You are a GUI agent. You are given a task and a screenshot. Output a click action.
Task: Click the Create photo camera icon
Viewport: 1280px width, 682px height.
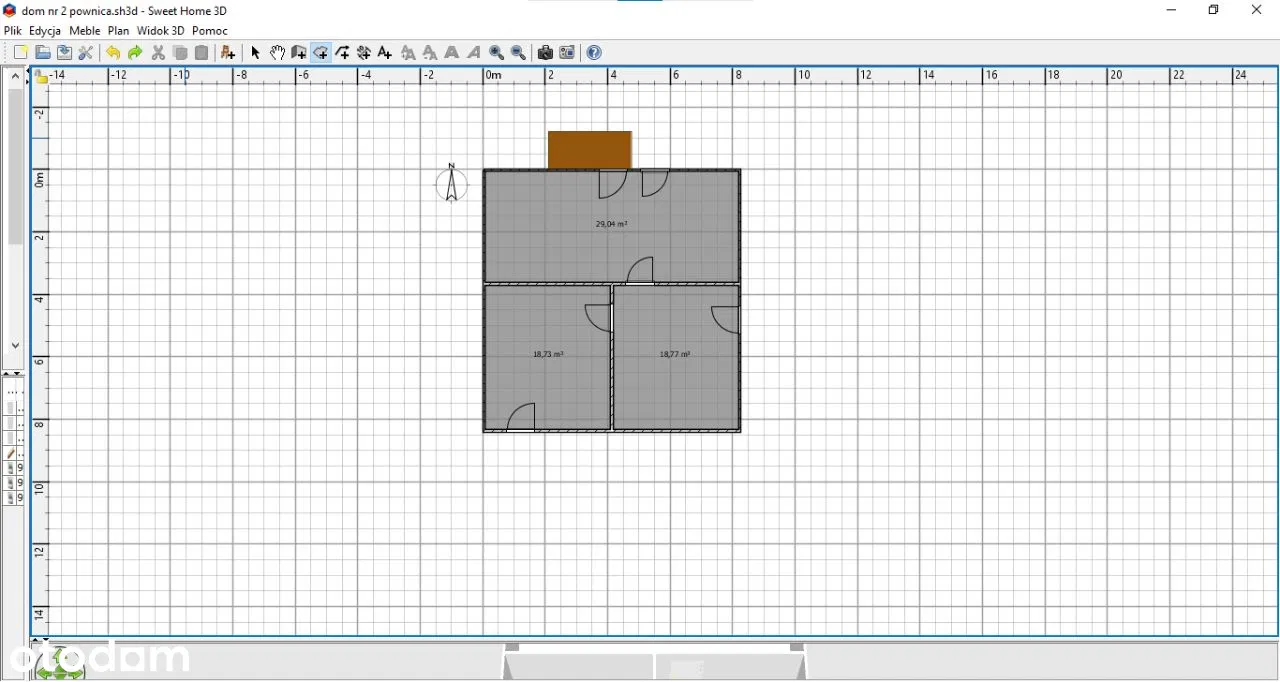[545, 53]
